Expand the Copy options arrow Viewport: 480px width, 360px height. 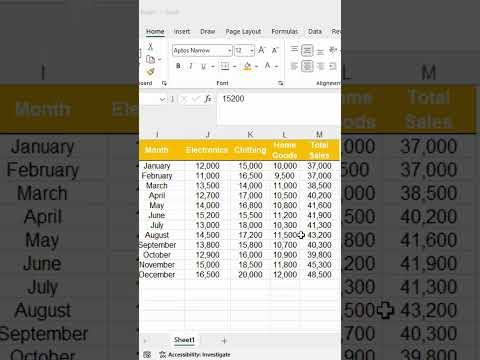[160, 60]
